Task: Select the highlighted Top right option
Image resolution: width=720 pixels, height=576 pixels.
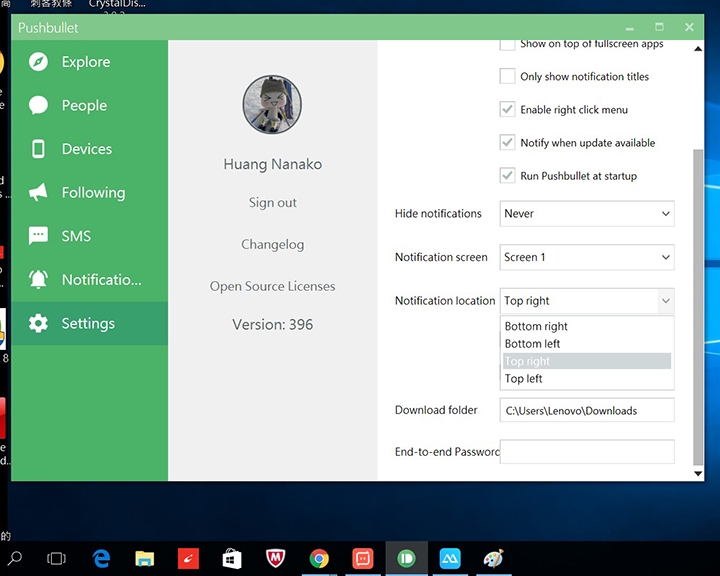Action: pyautogui.click(x=587, y=361)
